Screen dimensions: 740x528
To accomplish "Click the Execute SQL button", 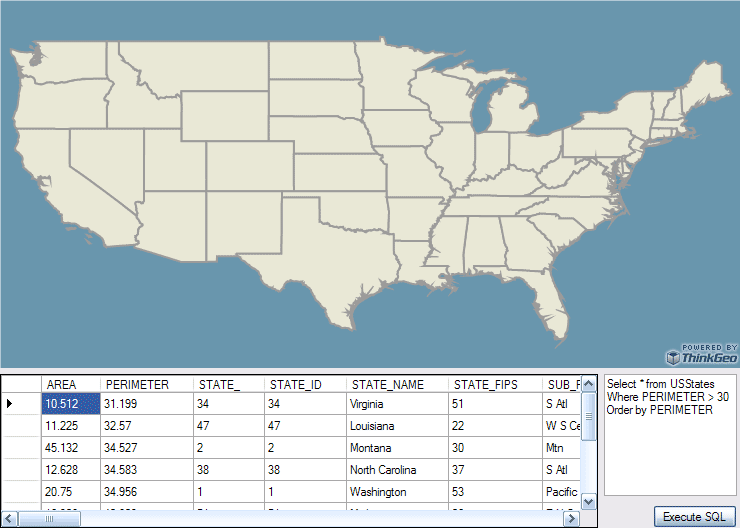I will click(696, 517).
